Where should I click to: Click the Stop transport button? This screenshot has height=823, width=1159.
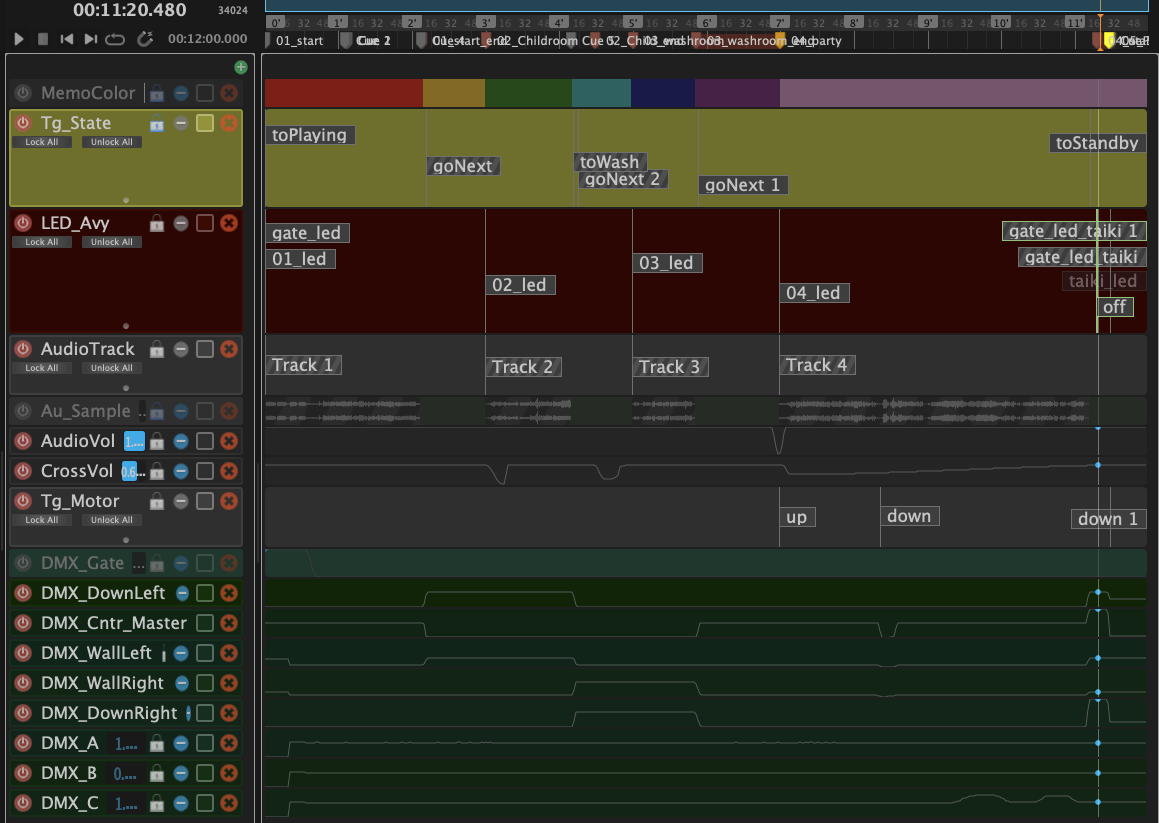[43, 39]
